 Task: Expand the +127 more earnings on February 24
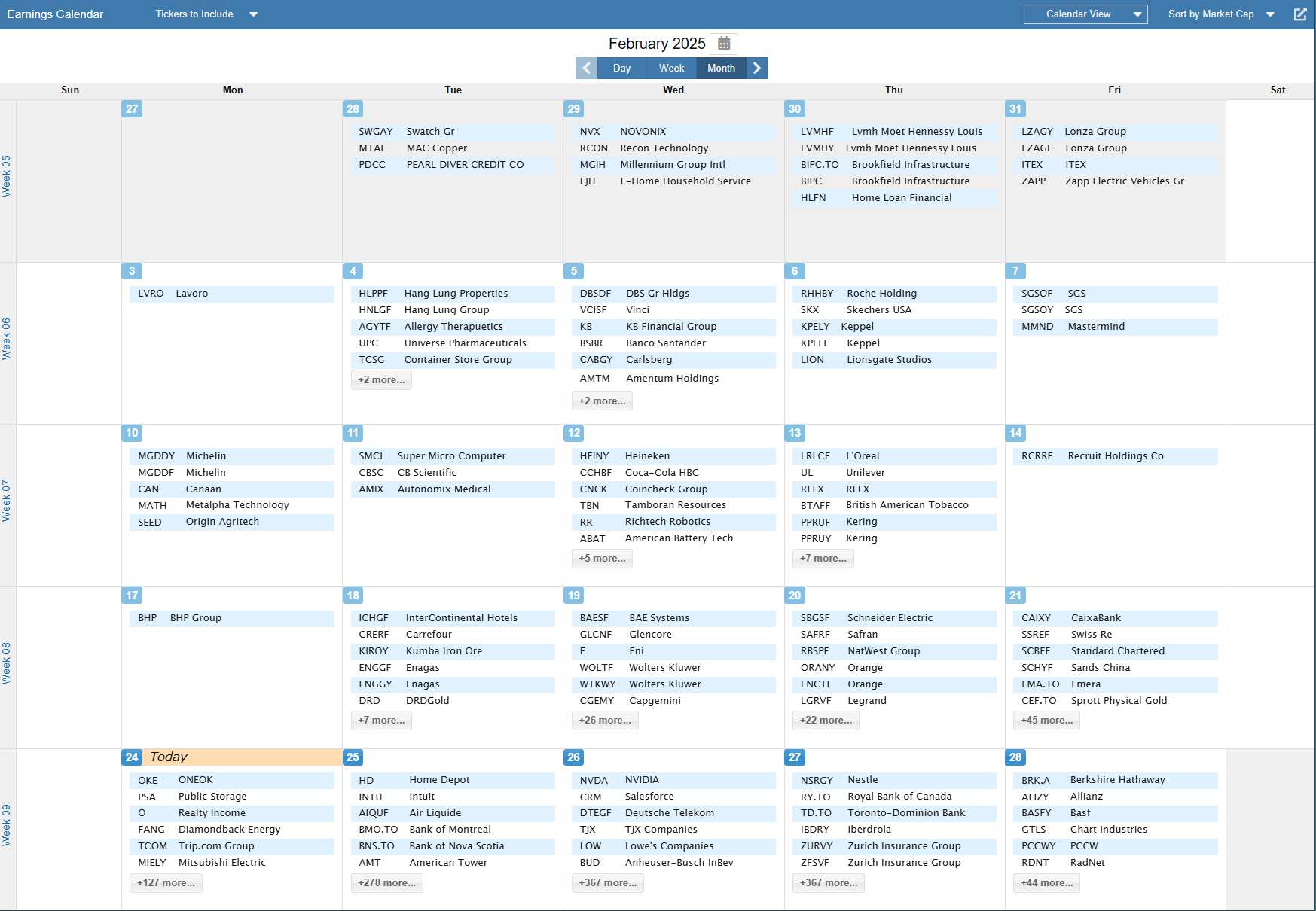click(x=166, y=882)
